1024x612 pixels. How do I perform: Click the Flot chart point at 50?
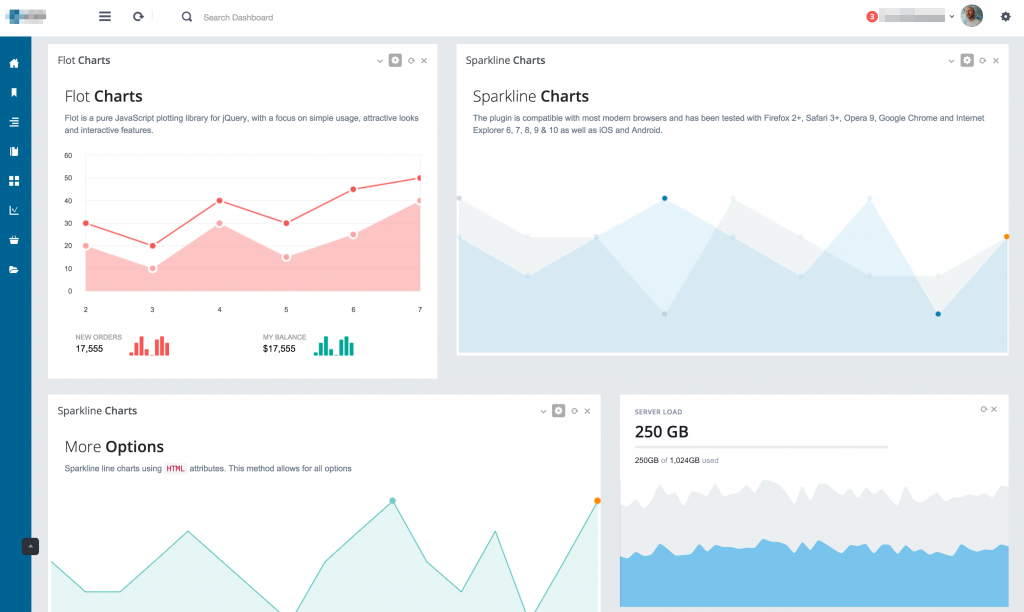(419, 178)
